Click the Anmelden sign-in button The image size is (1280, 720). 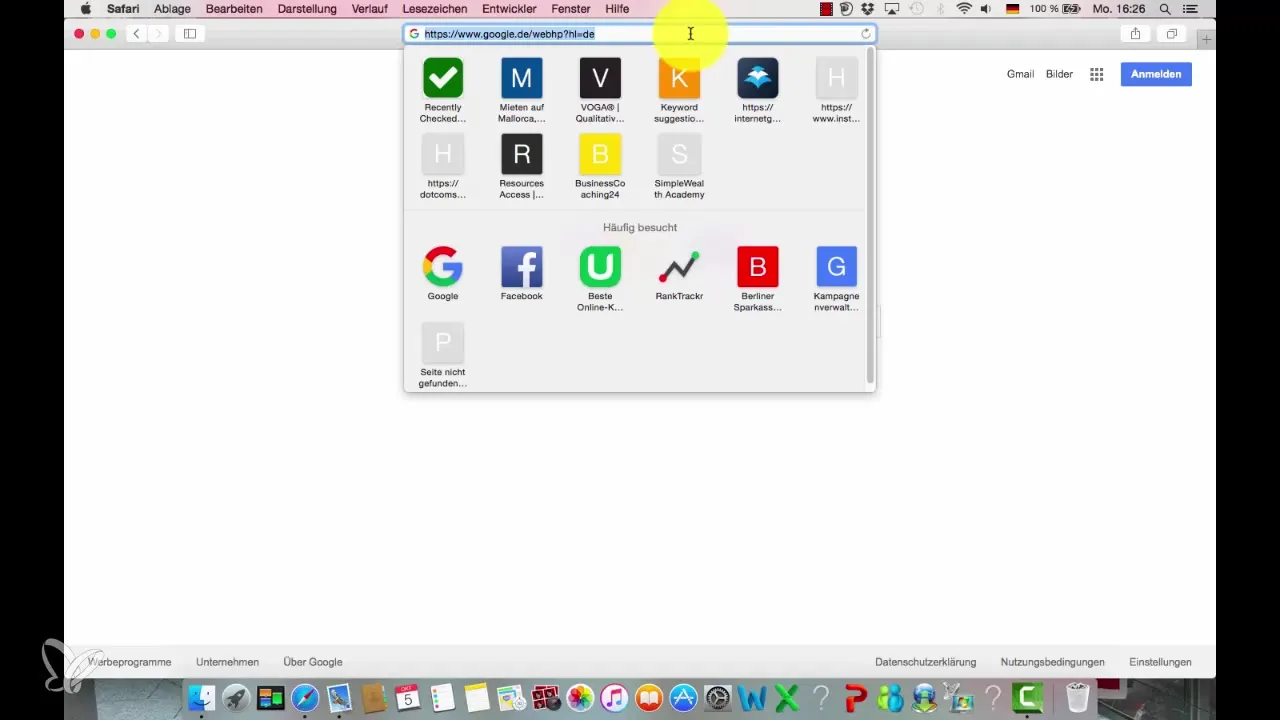pyautogui.click(x=1156, y=74)
